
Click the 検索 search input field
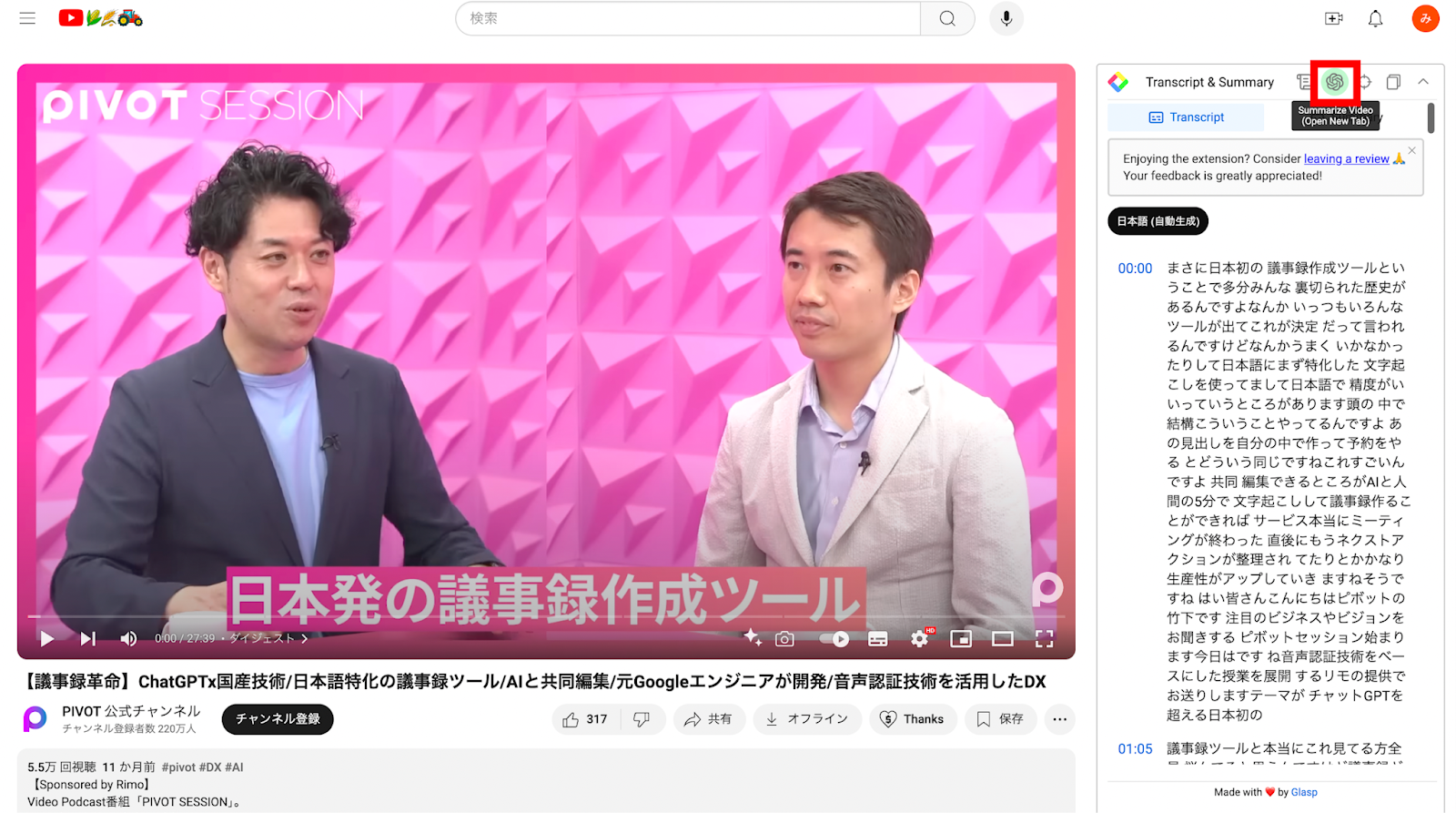pos(688,18)
